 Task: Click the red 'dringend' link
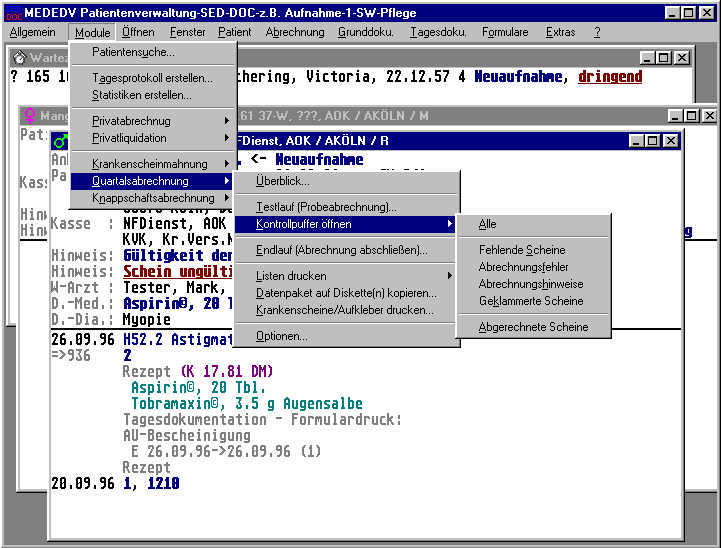pyautogui.click(x=610, y=77)
